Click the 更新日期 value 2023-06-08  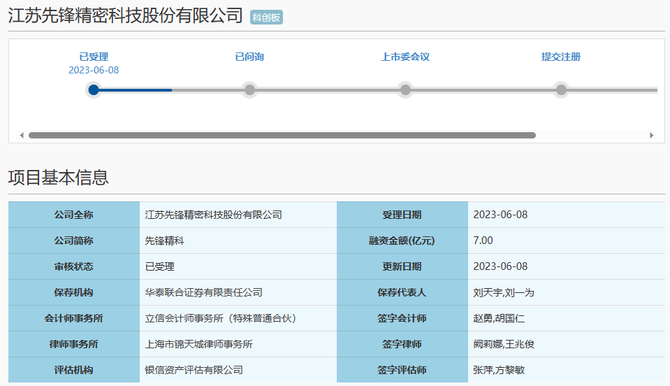click(500, 266)
